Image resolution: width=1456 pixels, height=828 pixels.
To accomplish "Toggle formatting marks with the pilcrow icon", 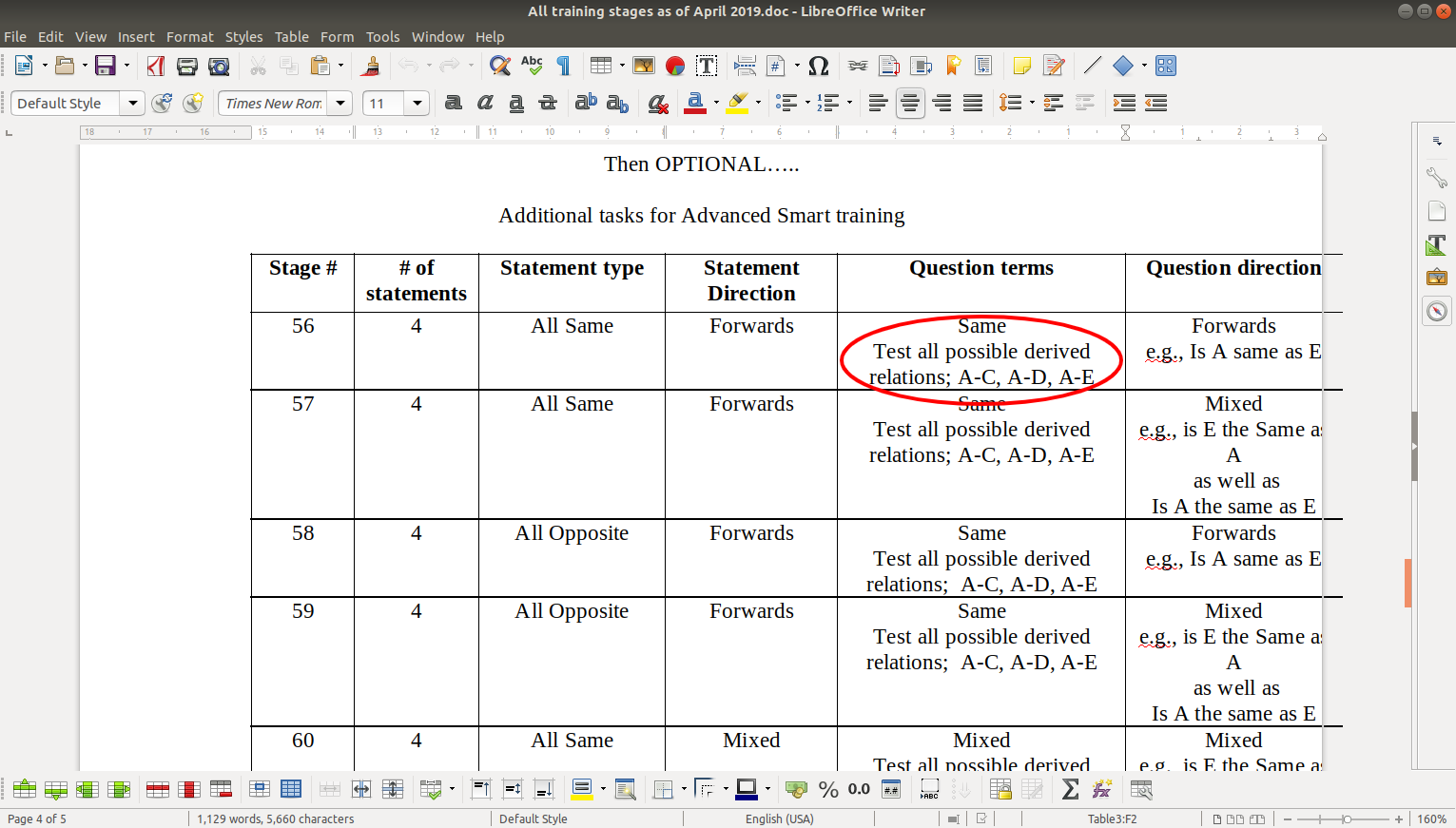I will (x=564, y=66).
